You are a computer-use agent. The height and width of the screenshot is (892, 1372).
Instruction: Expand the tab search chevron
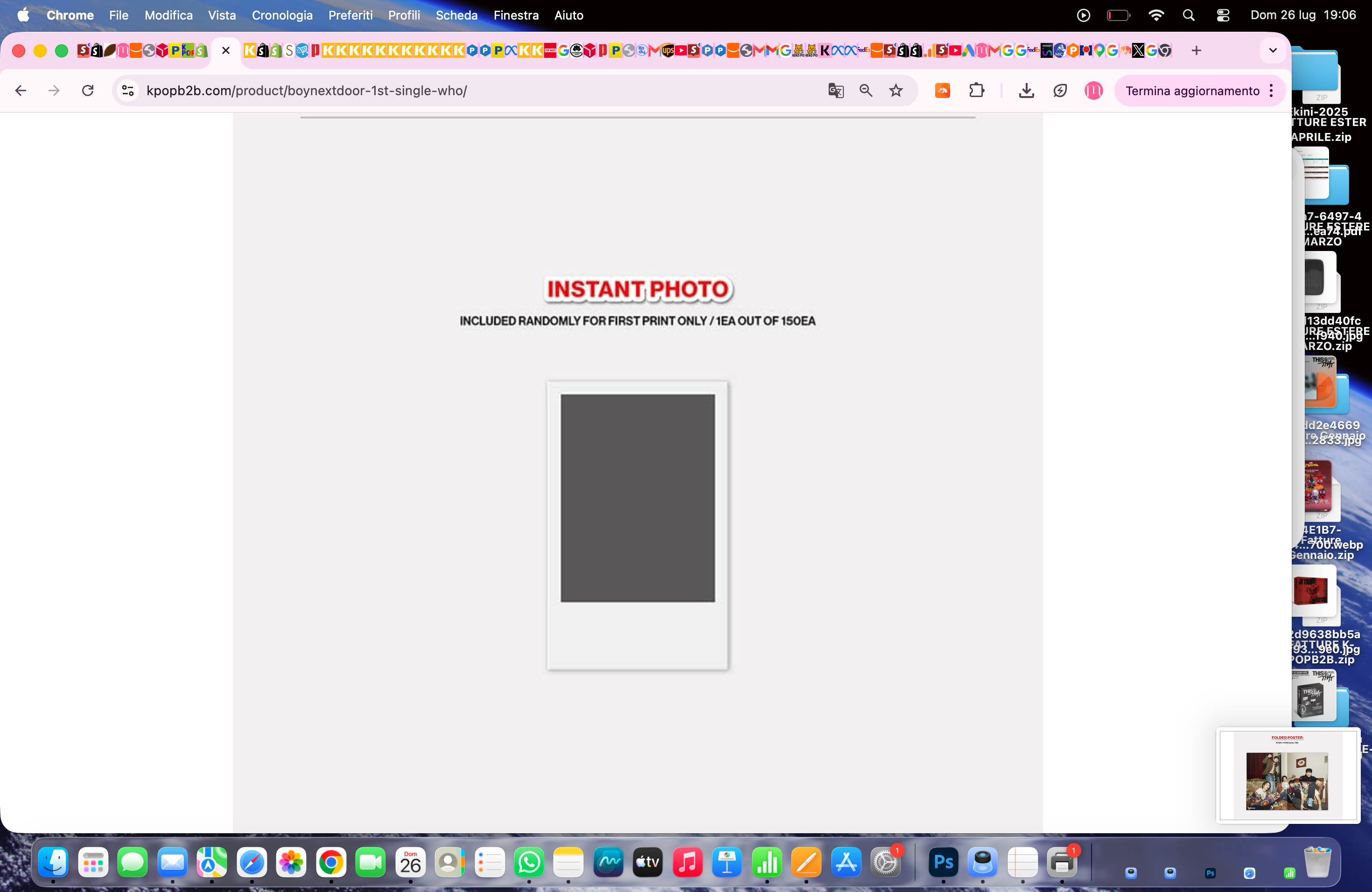pyautogui.click(x=1273, y=51)
